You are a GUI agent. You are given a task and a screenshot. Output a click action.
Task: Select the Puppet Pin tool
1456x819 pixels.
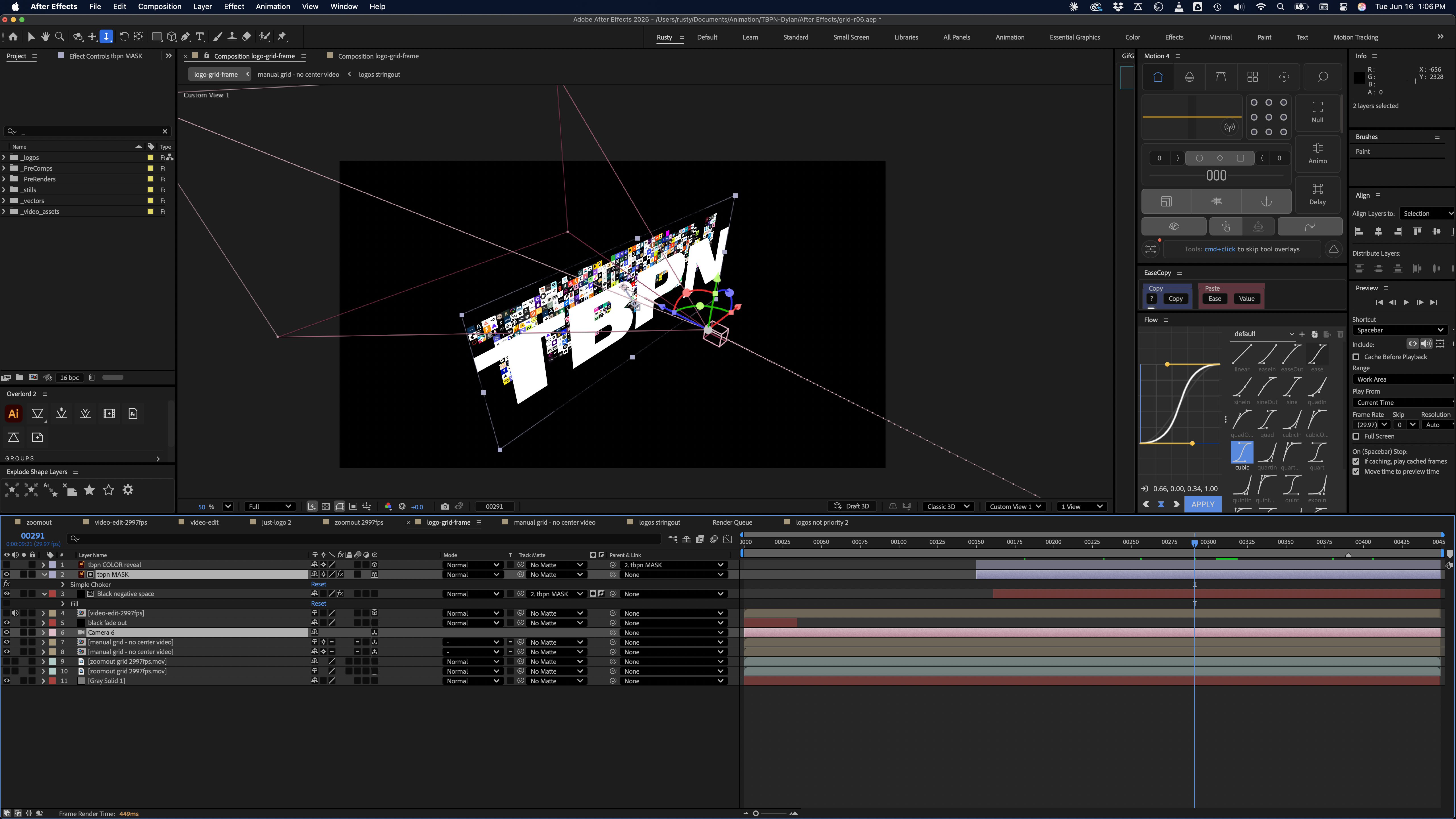click(283, 37)
